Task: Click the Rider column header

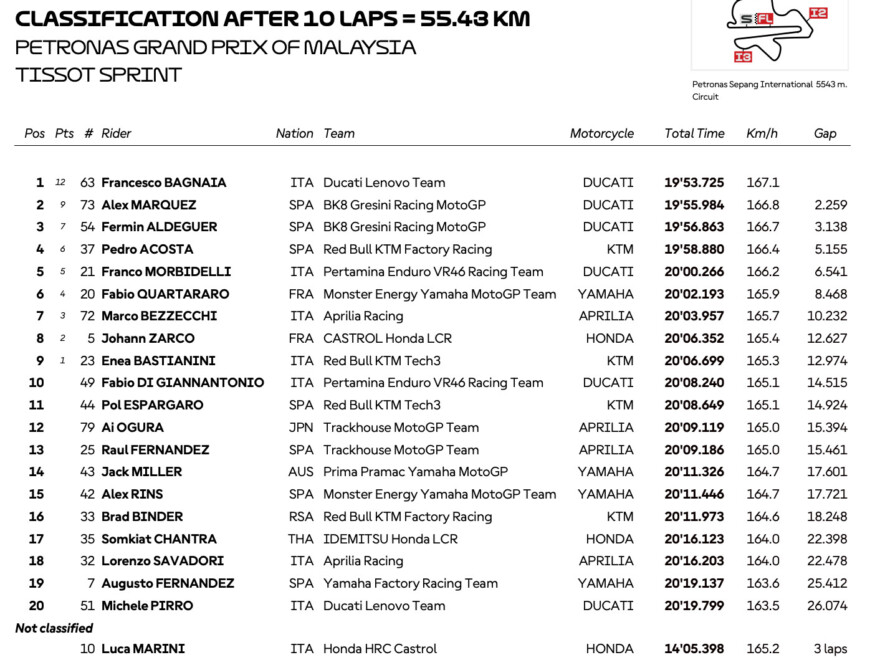Action: coord(116,133)
